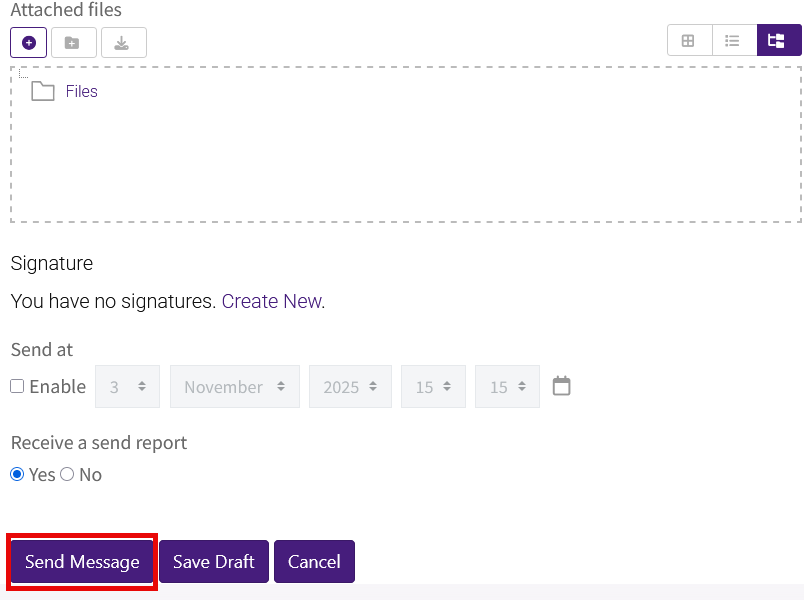Open the 2025 year dropdown

[350, 387]
